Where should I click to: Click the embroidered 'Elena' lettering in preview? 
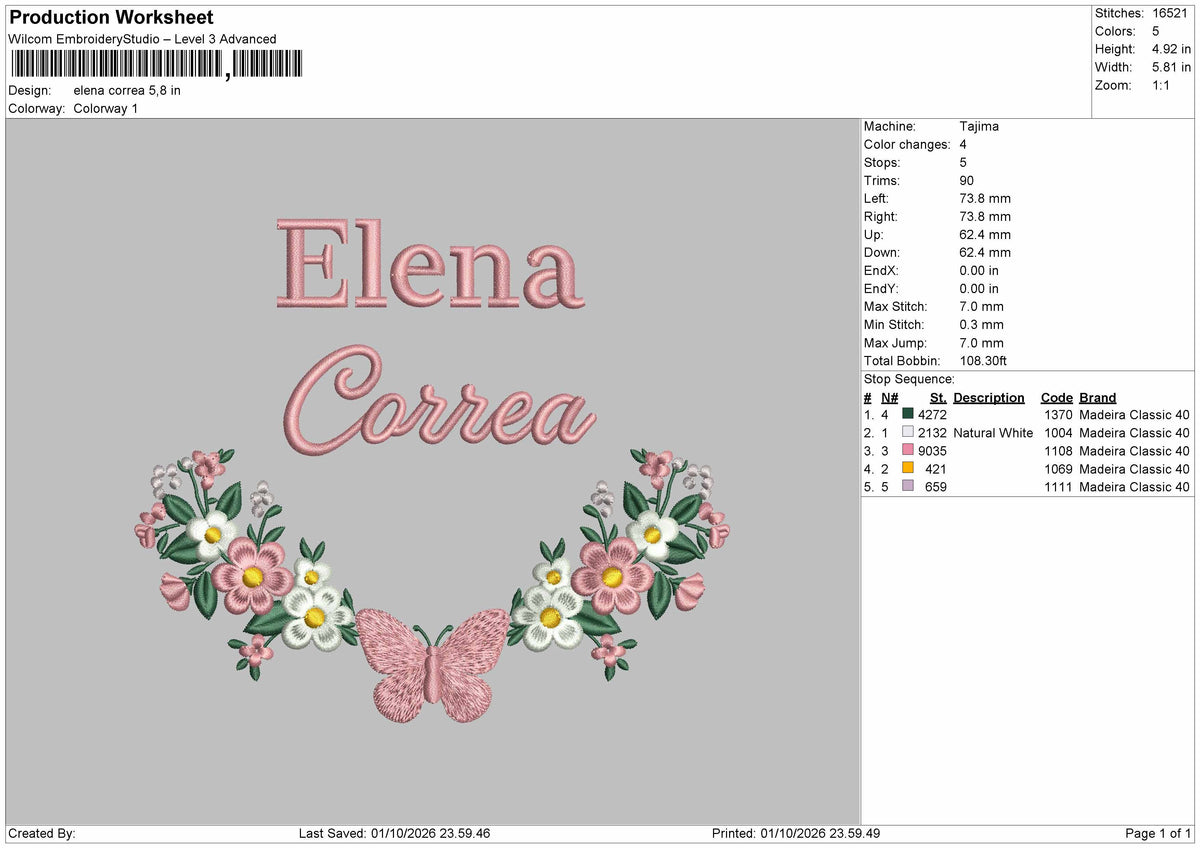pyautogui.click(x=430, y=263)
